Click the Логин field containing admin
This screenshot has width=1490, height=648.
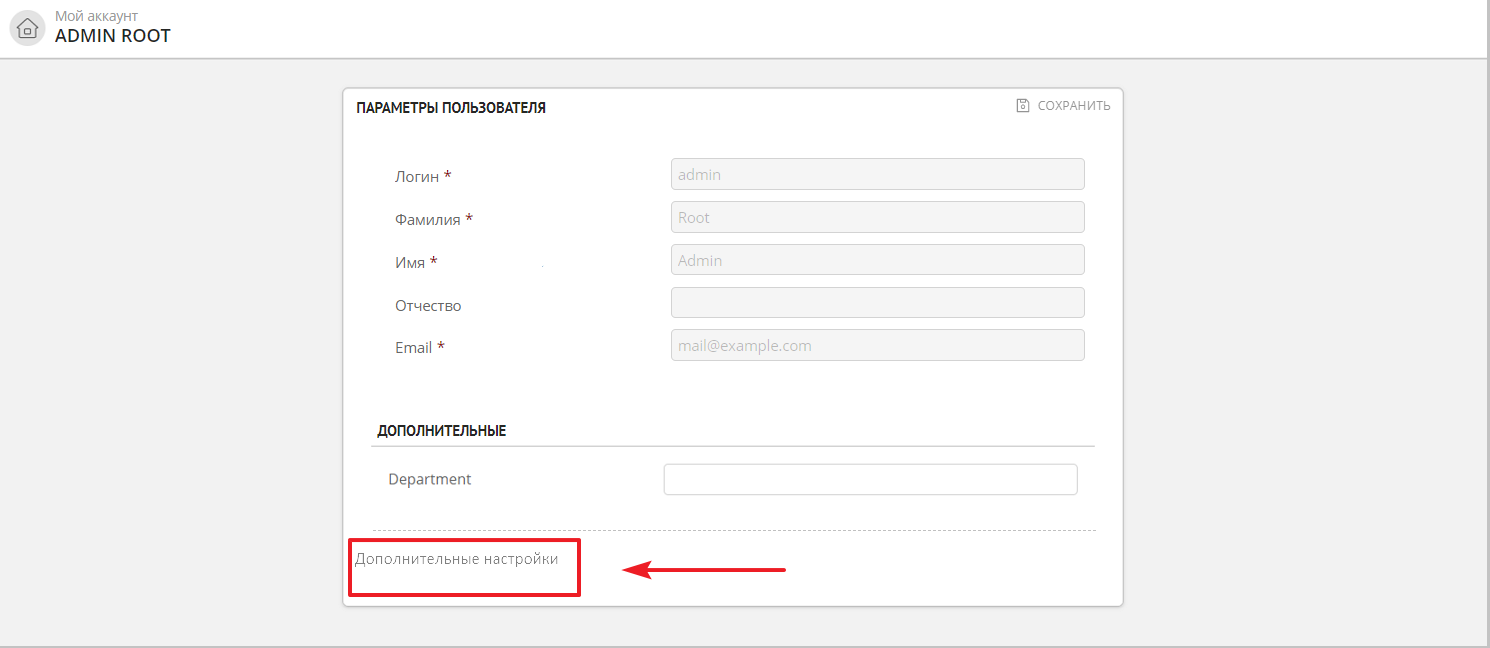point(877,175)
